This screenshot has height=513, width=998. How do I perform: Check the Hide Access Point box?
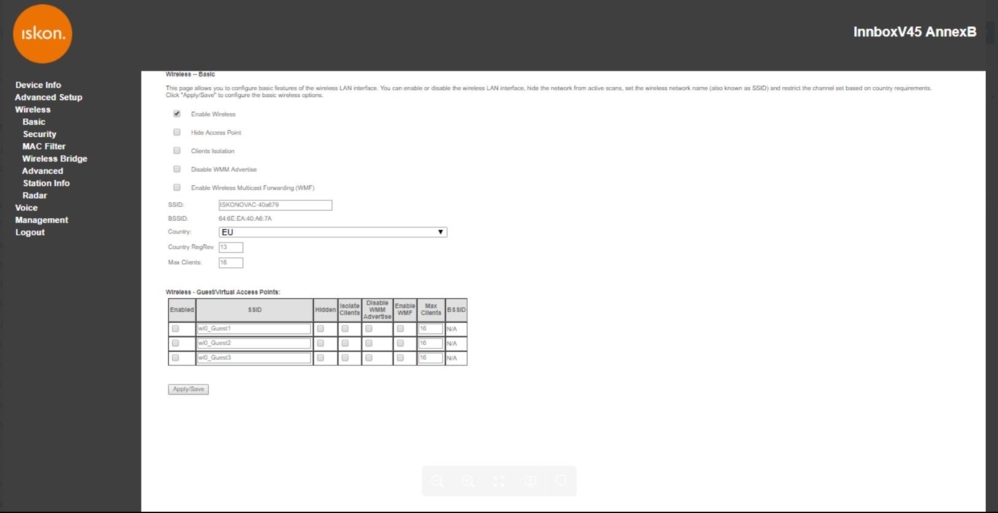tap(177, 132)
